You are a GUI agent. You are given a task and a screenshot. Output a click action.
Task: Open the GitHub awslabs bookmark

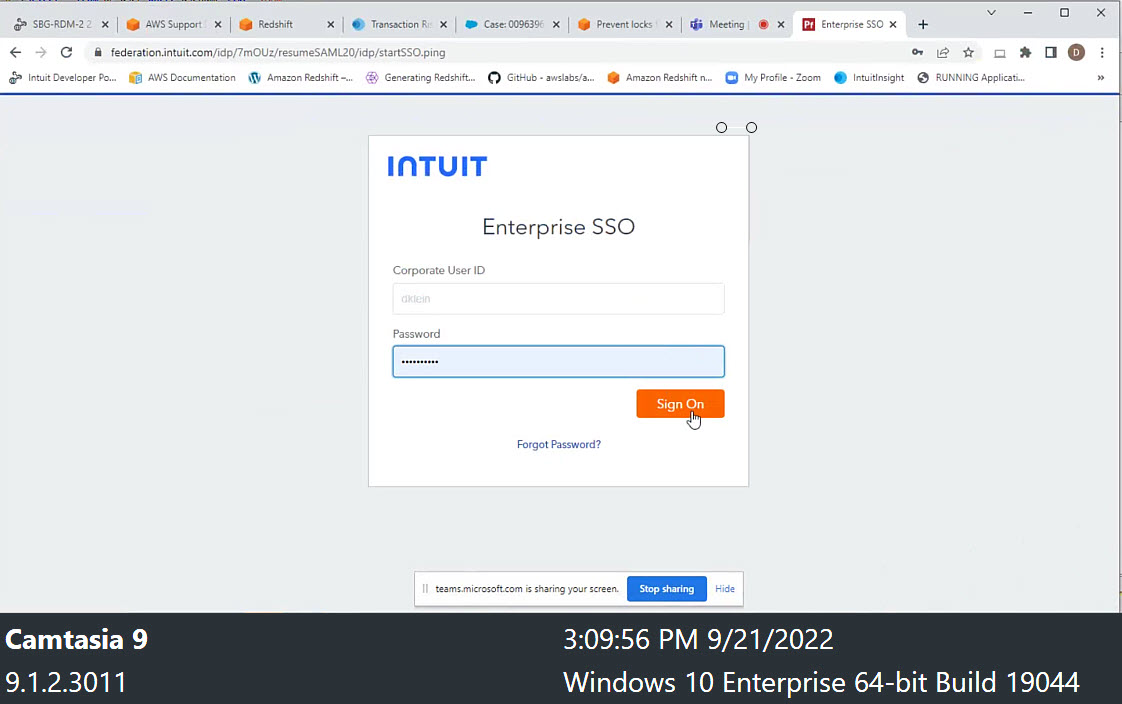541,77
